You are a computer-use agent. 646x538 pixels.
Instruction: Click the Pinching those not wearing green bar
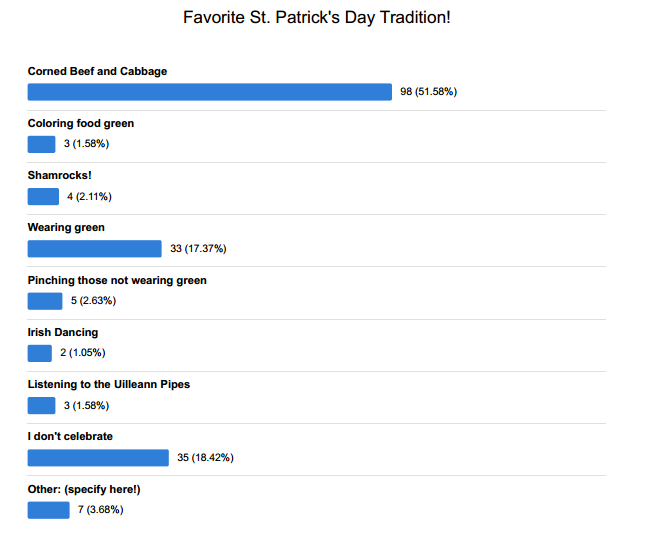click(45, 301)
